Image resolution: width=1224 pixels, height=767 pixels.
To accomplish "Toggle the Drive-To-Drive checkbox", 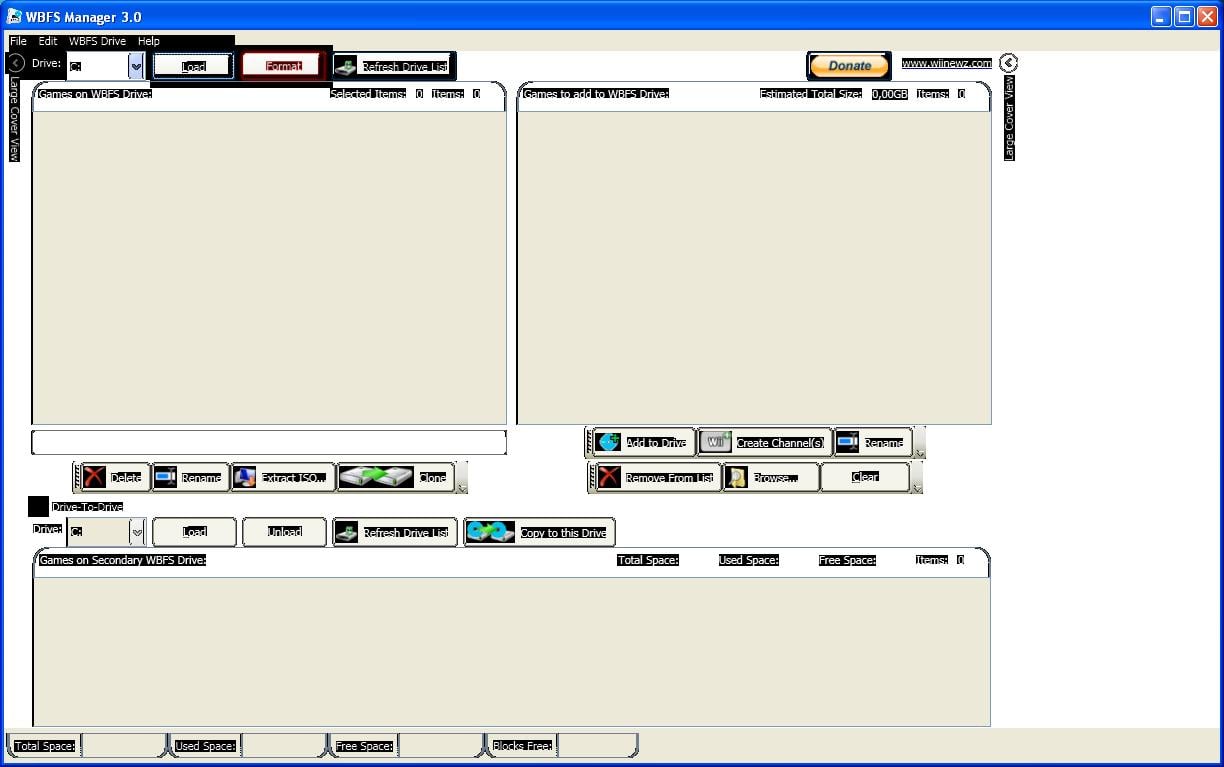I will pyautogui.click(x=38, y=506).
